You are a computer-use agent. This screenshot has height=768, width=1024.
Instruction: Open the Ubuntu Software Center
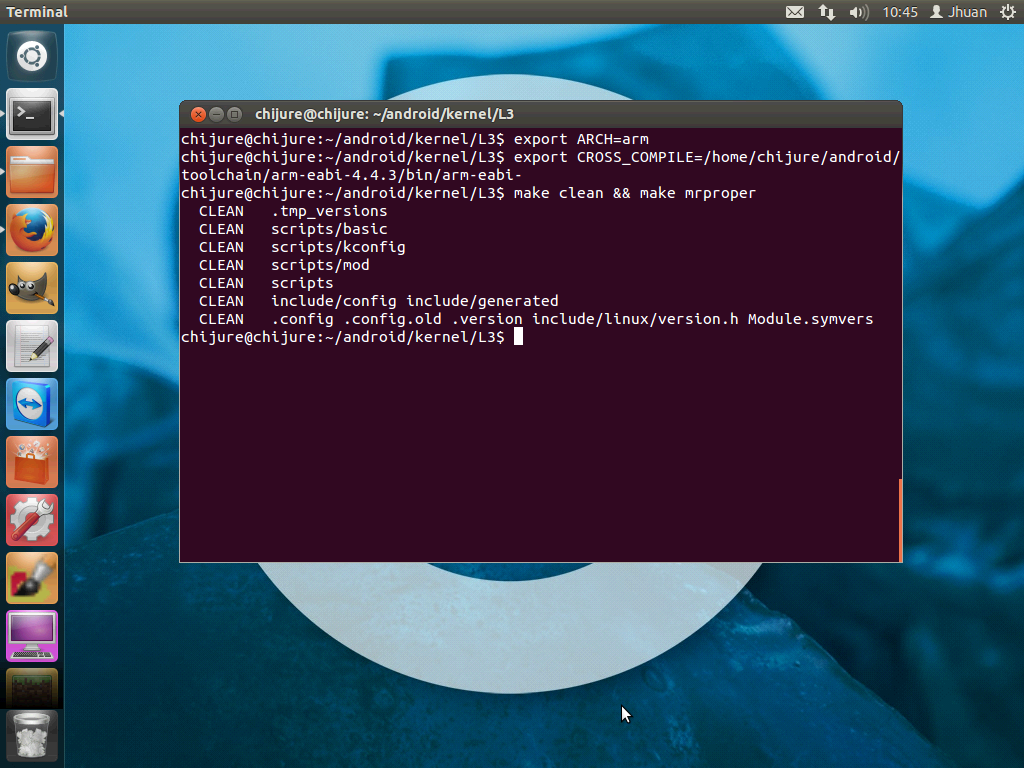[x=31, y=462]
